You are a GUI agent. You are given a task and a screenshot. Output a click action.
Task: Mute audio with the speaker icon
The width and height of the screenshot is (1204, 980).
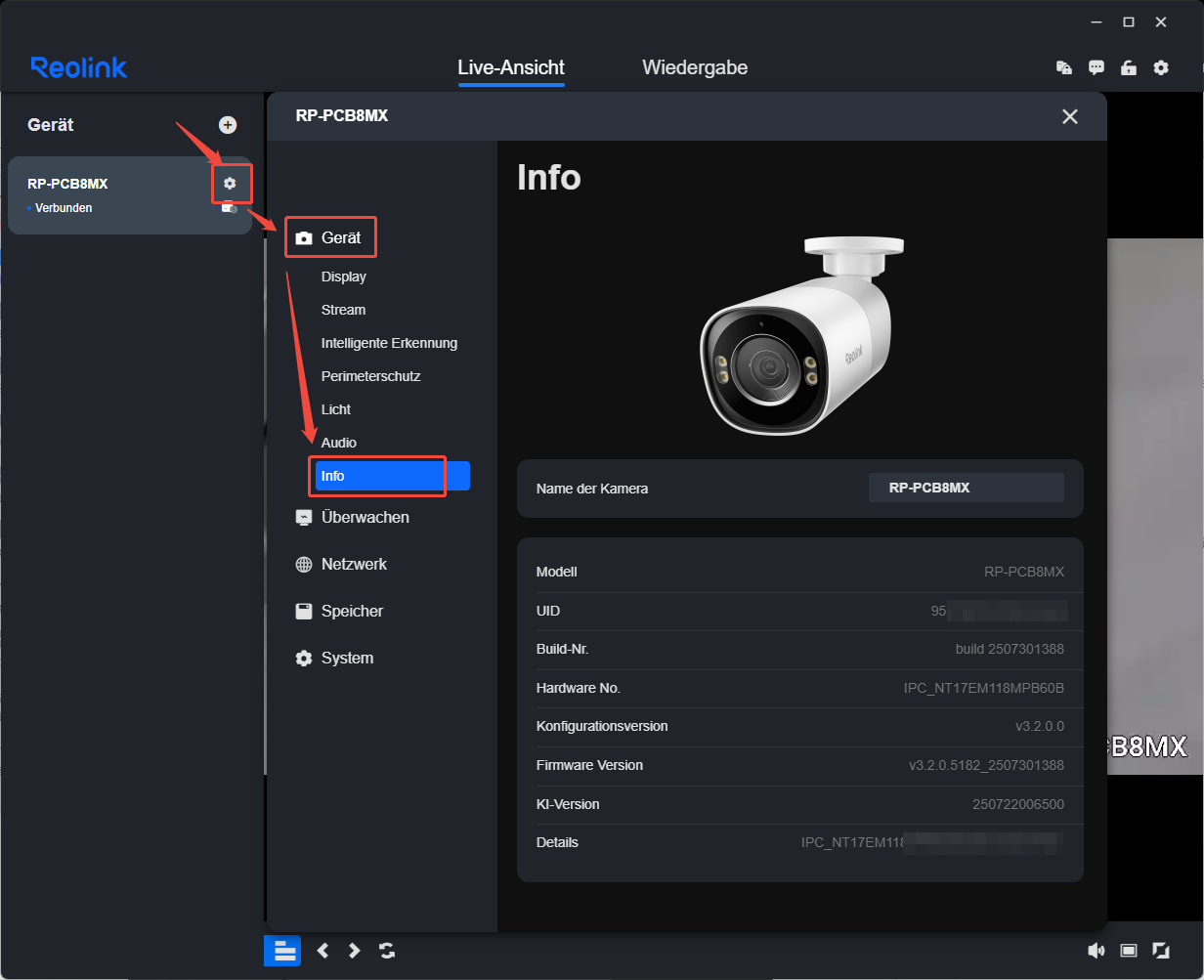tap(1096, 950)
